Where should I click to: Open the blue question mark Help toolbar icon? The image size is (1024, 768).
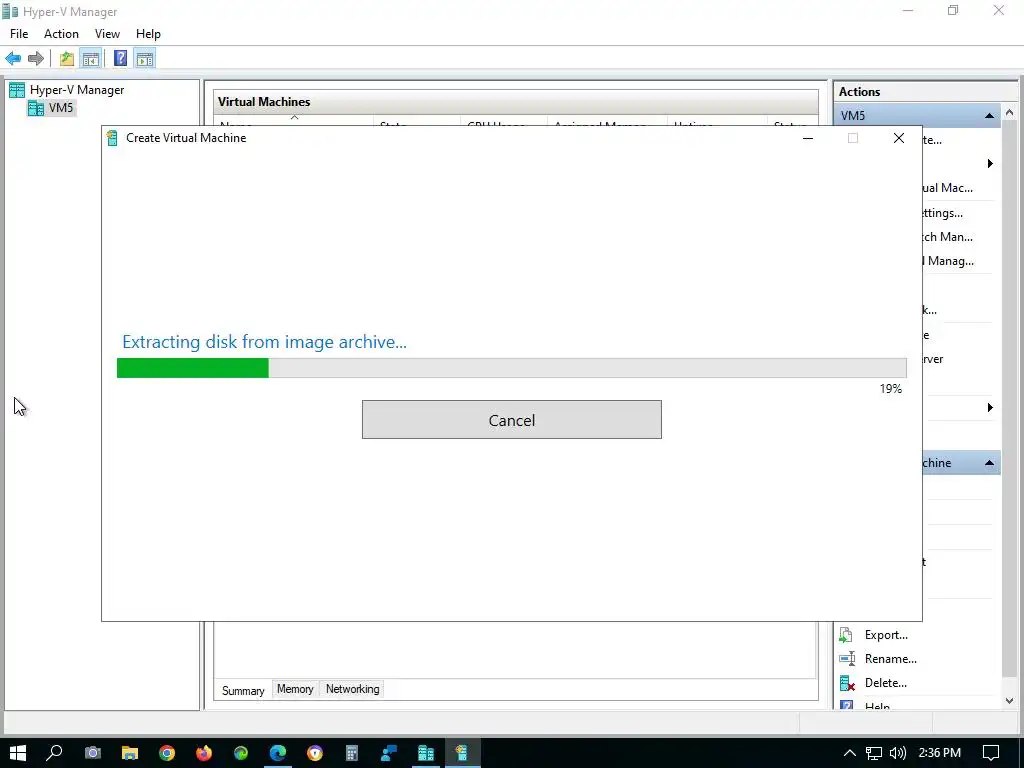pyautogui.click(x=120, y=59)
